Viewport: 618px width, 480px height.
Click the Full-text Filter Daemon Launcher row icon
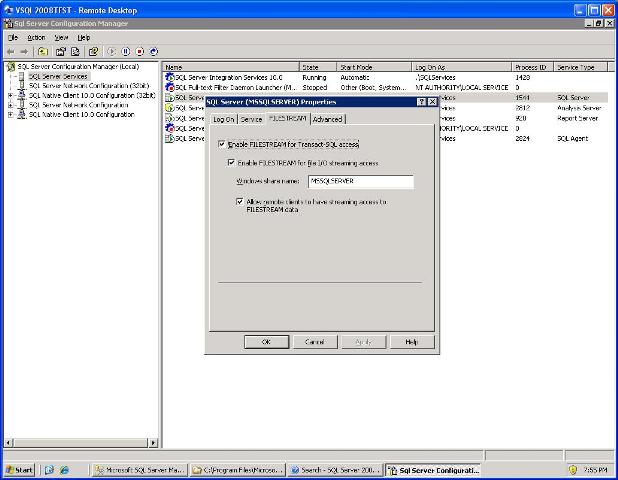[170, 87]
